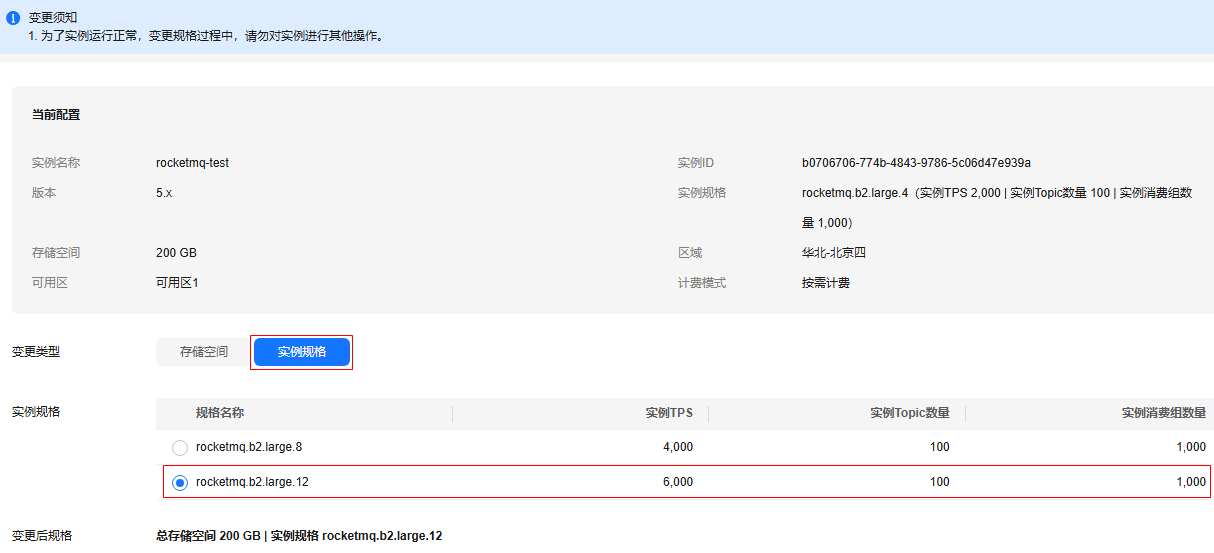Click the 变更后规格 summary text
Screen dimensions: 1214x553
point(299,536)
